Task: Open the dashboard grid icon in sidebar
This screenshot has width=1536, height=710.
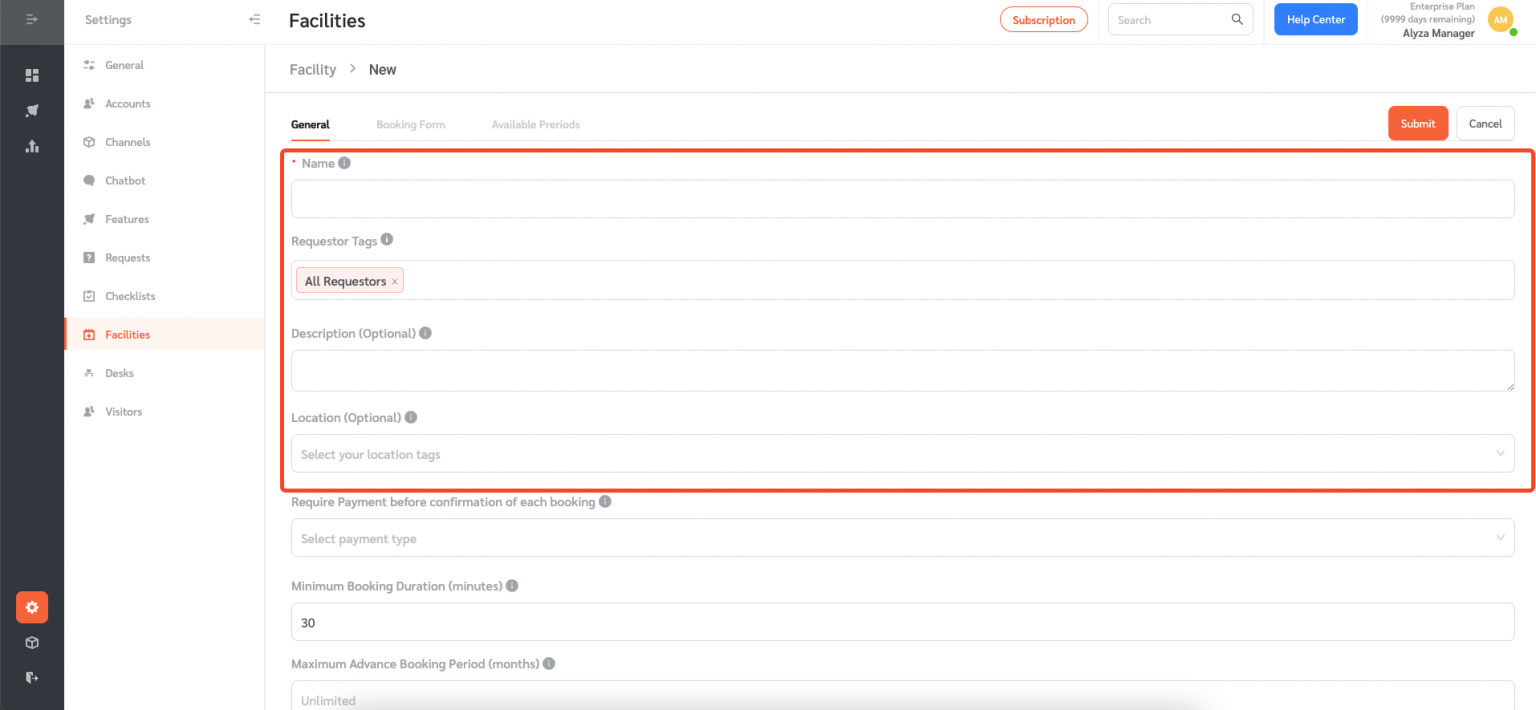Action: click(31, 75)
